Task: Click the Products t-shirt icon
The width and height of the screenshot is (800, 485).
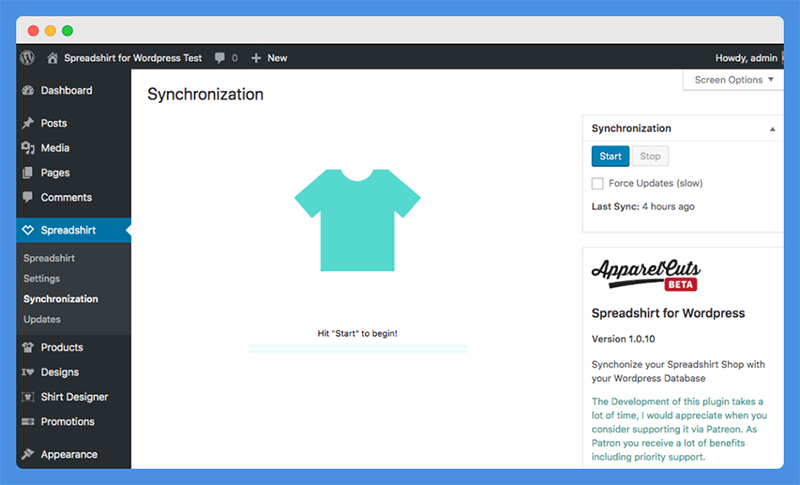Action: tap(28, 347)
